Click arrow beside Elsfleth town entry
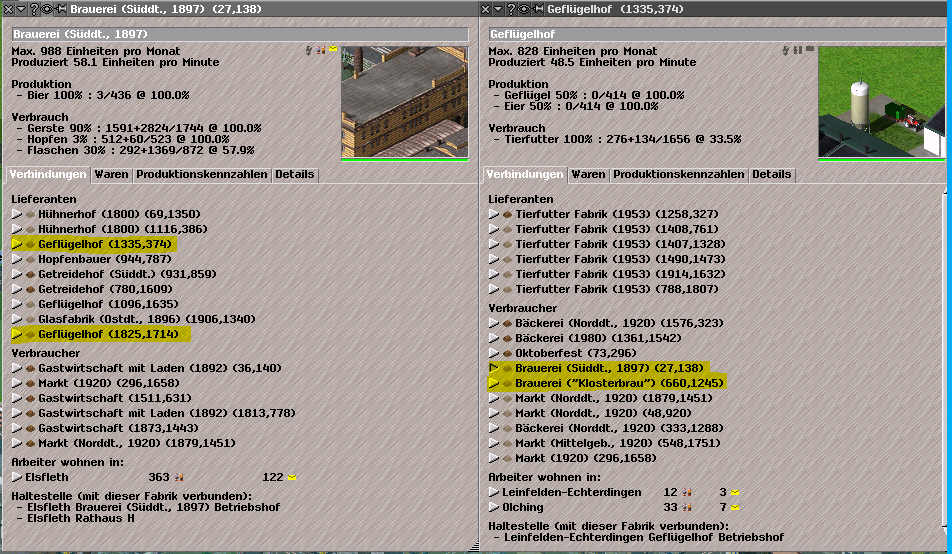The height and width of the screenshot is (554, 952). pos(16,478)
